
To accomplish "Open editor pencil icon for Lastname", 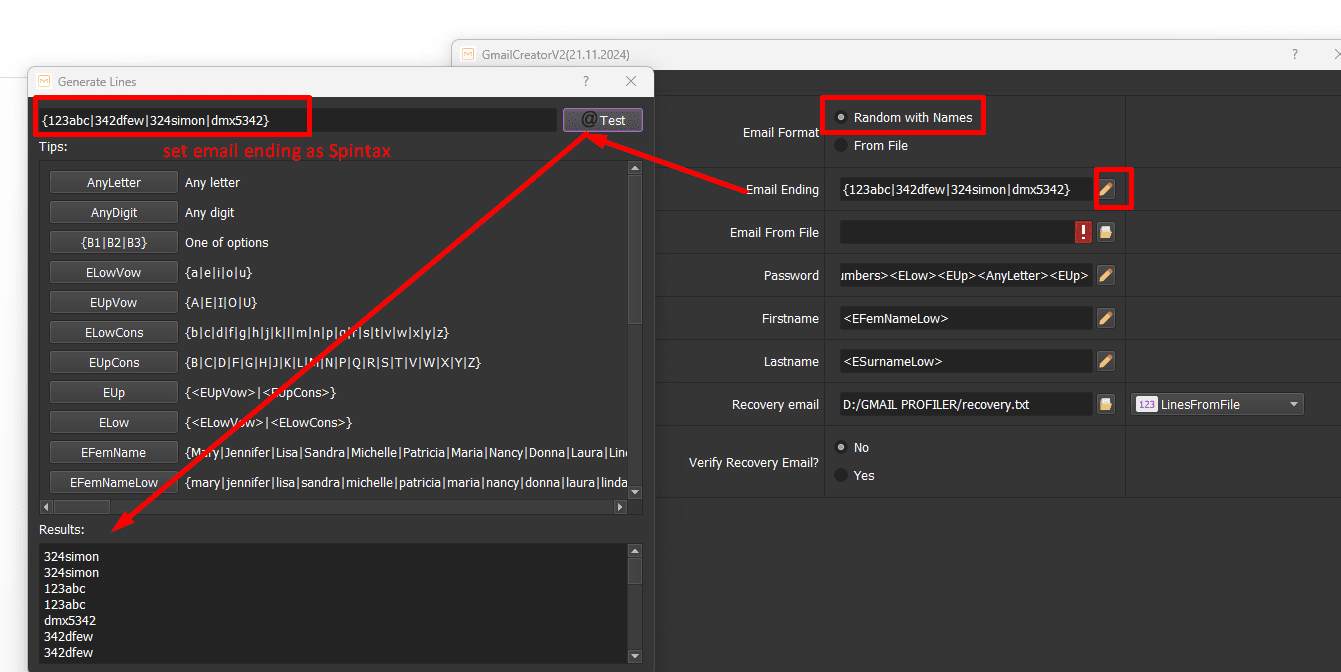I will [x=1106, y=361].
